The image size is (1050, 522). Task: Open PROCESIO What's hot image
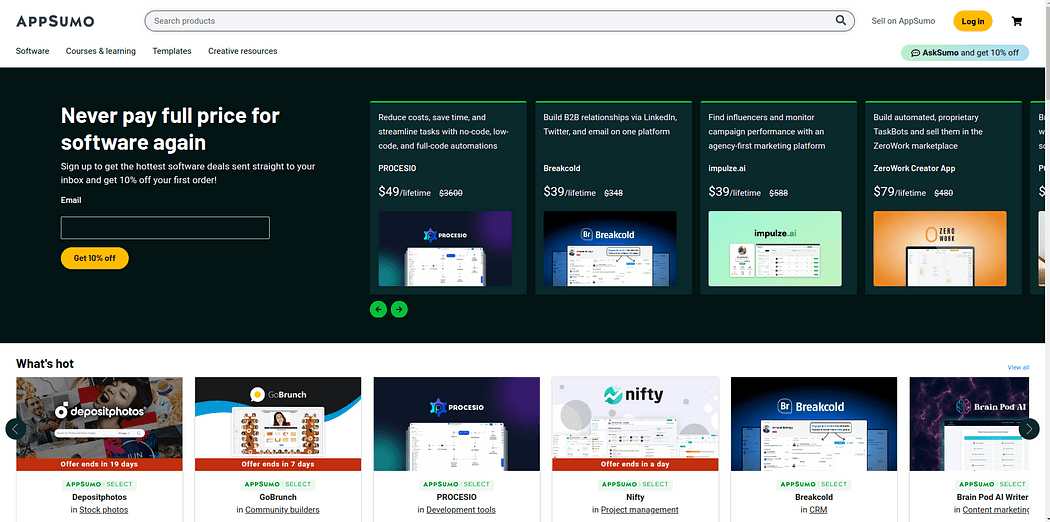(x=457, y=424)
